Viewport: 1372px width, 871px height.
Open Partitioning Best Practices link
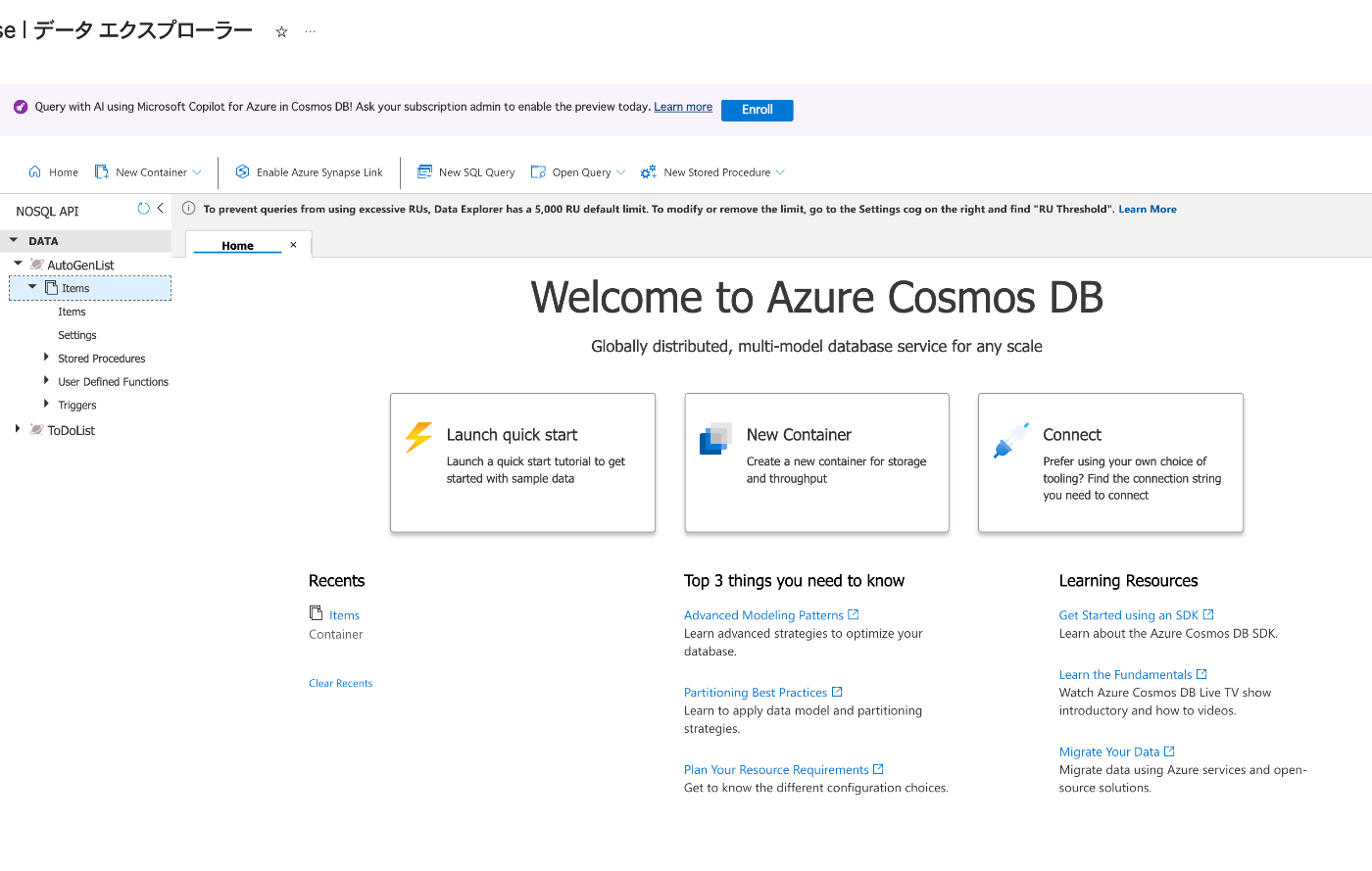coord(763,693)
